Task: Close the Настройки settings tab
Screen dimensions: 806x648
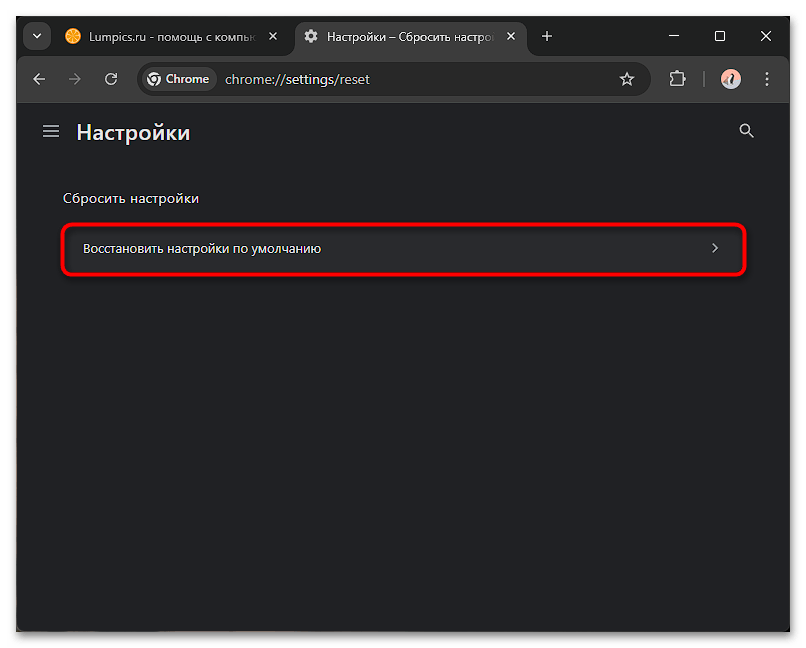Action: 511,36
